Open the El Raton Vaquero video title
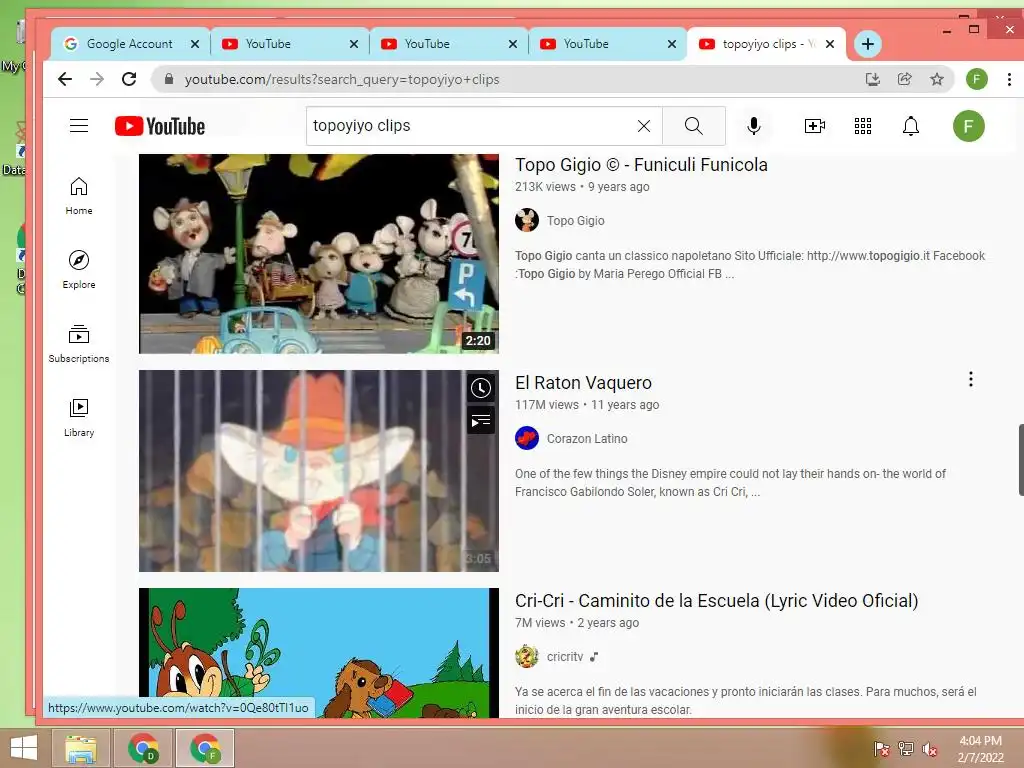The height and width of the screenshot is (768, 1024). tap(583, 383)
